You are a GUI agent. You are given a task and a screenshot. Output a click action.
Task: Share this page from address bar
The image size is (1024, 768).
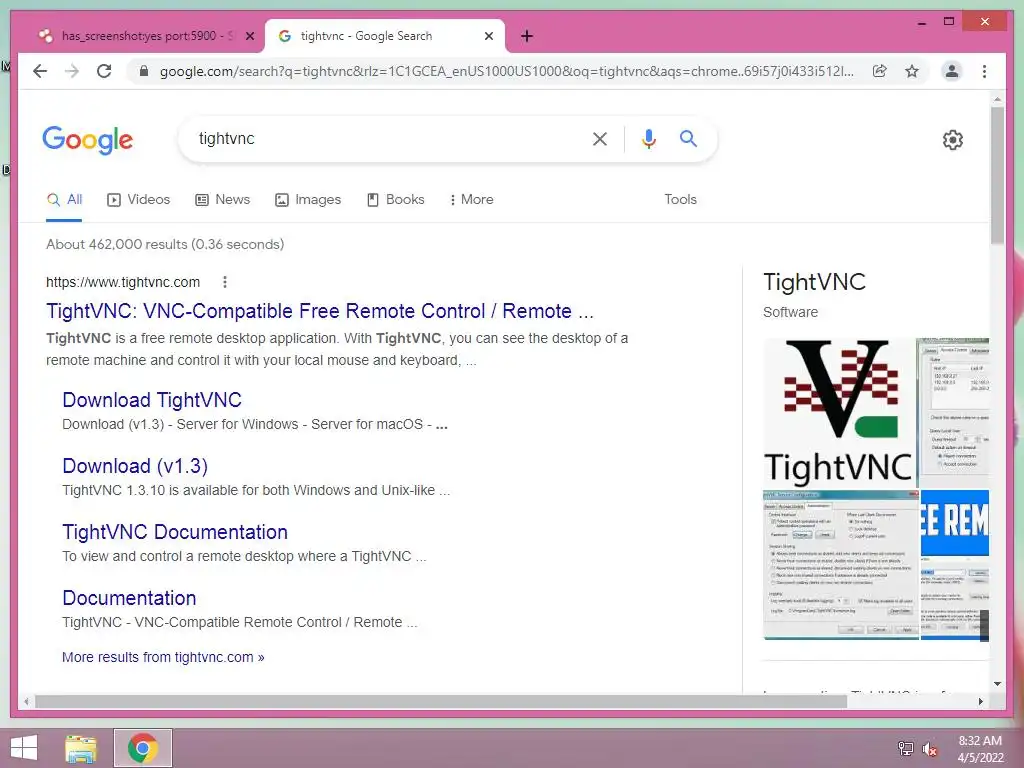click(x=880, y=71)
